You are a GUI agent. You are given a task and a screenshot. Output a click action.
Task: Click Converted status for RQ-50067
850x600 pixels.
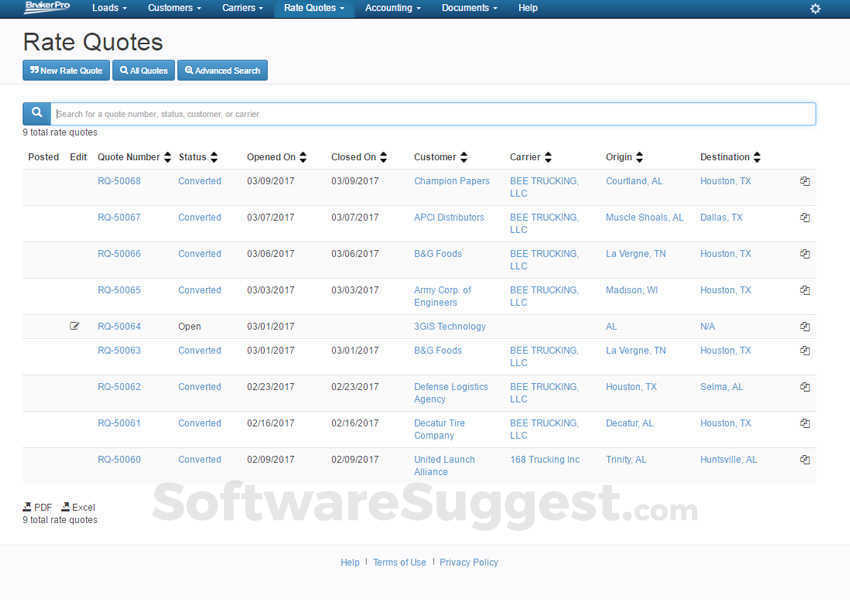click(x=199, y=217)
